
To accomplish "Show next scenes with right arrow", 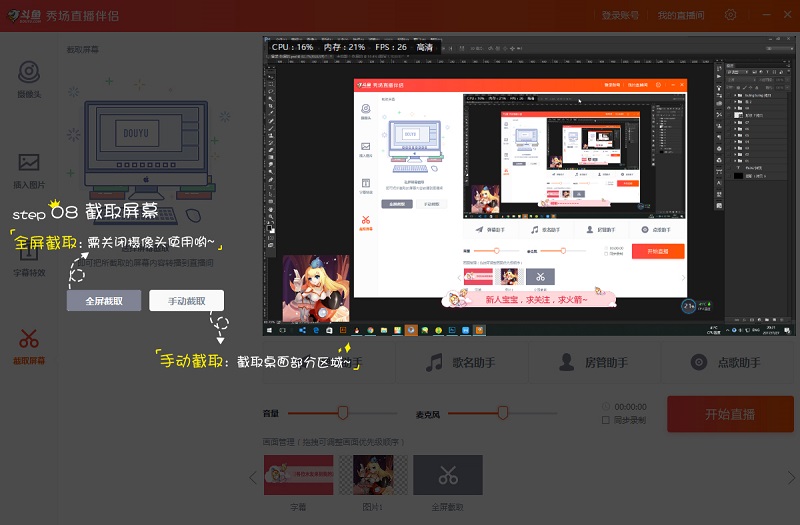I will pos(790,478).
